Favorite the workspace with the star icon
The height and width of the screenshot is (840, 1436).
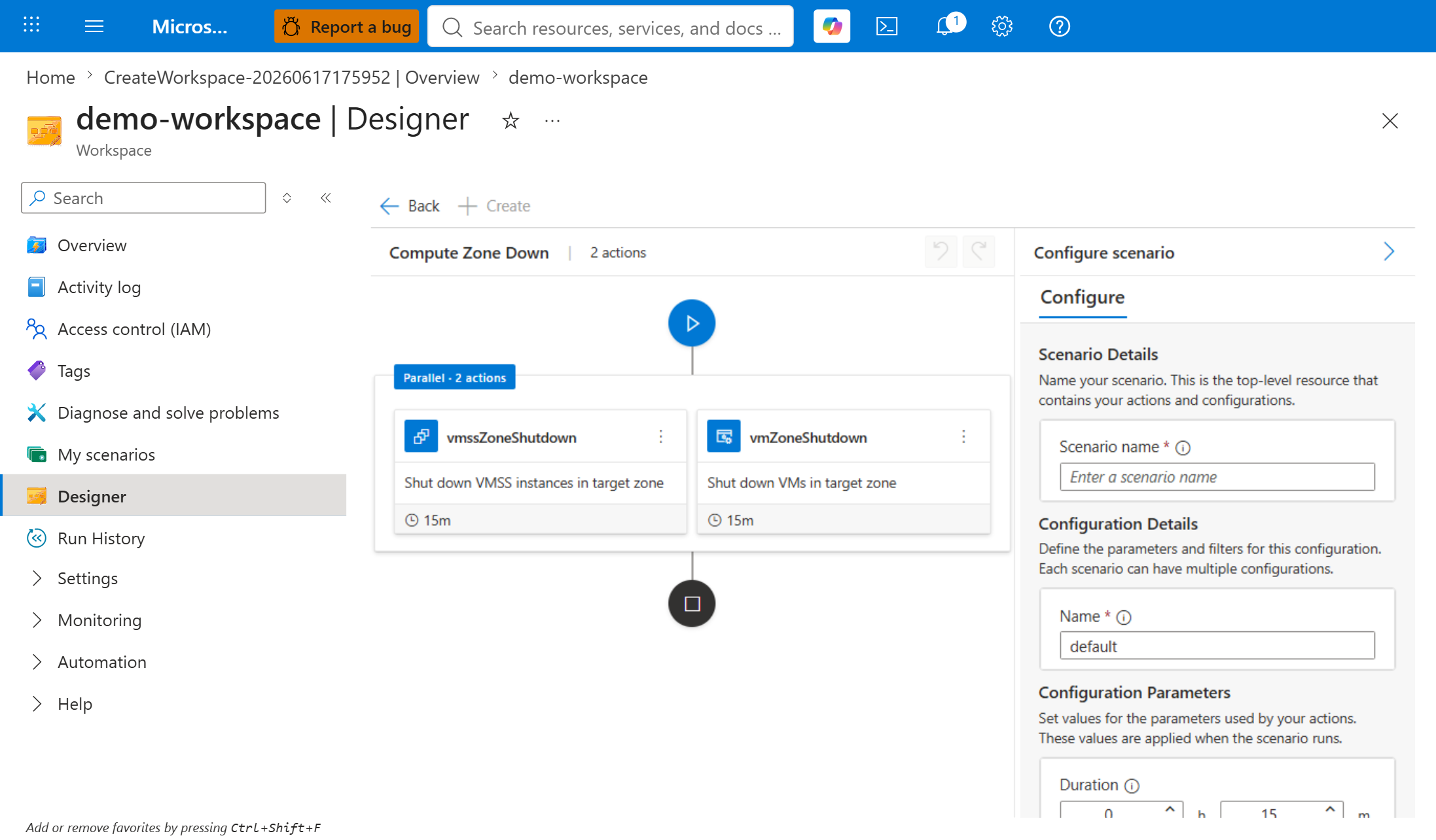coord(511,120)
